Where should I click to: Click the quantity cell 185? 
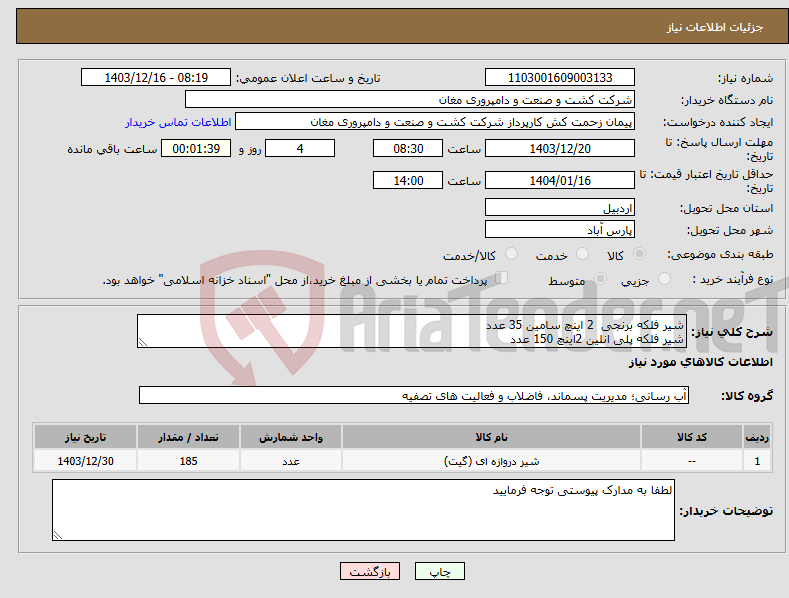click(x=188, y=461)
